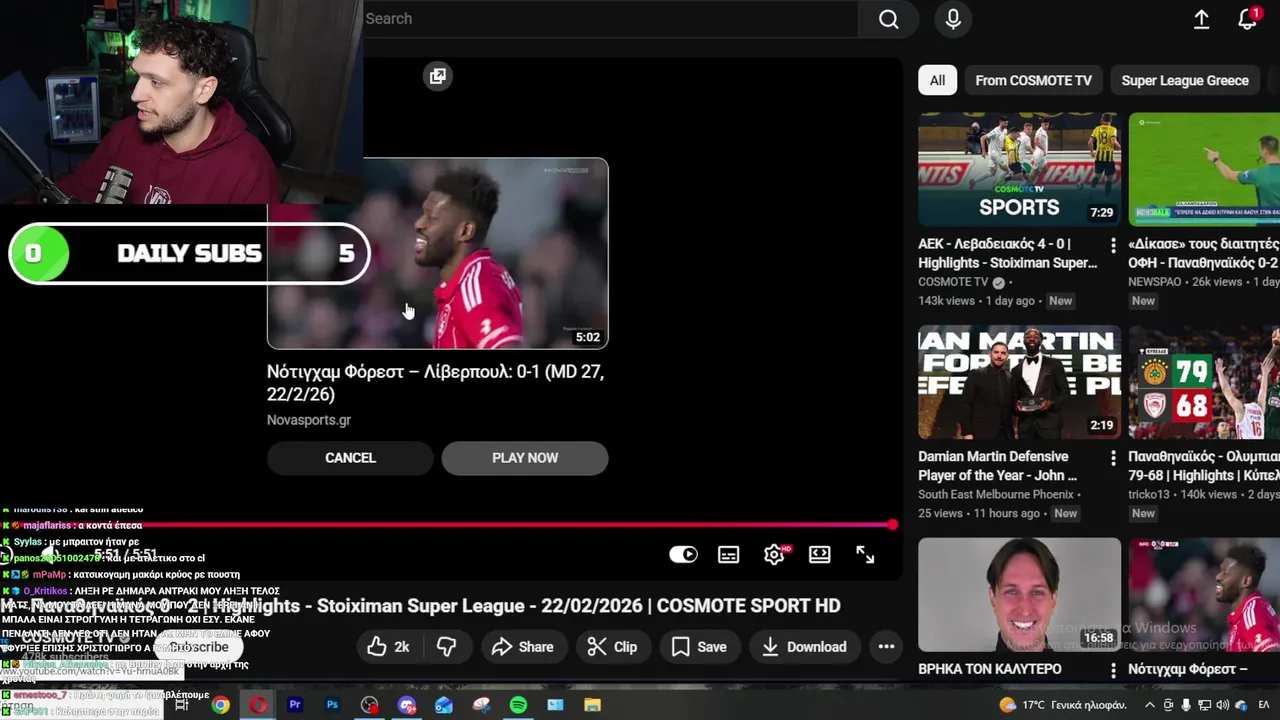This screenshot has width=1280, height=720.
Task: Open next video thumbnail Nottingham Forest
Action: point(438,253)
